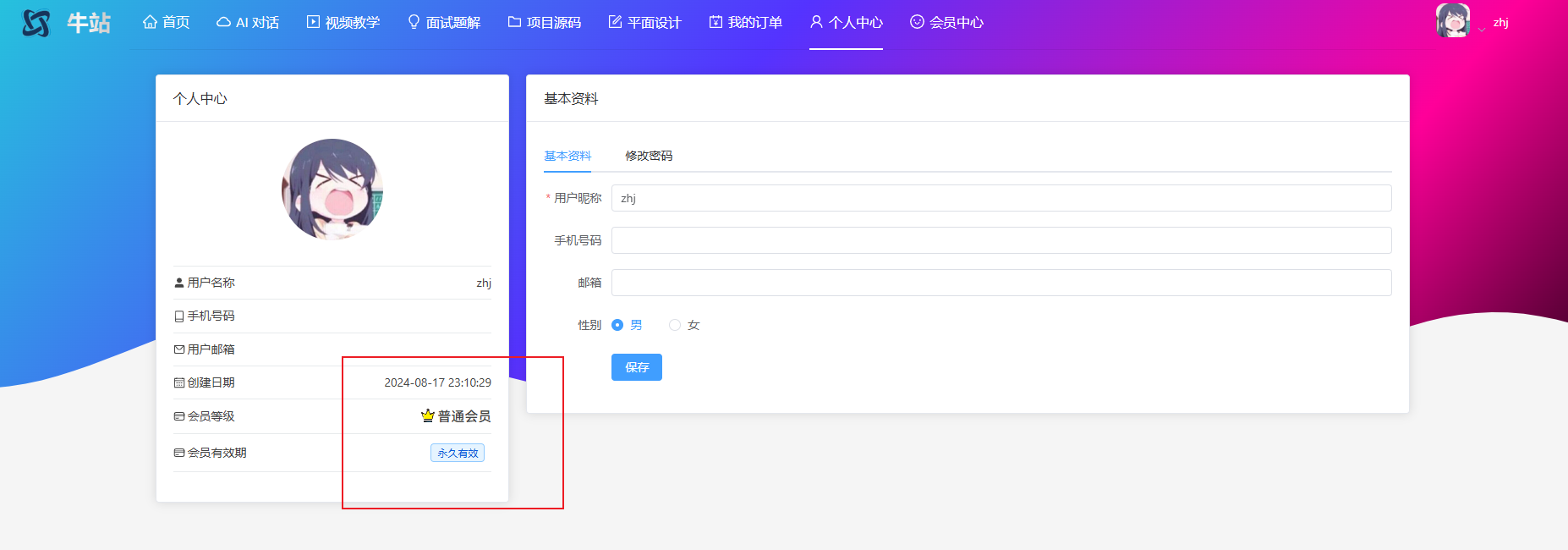
Task: Select the 男 gender radio button
Action: [x=617, y=325]
